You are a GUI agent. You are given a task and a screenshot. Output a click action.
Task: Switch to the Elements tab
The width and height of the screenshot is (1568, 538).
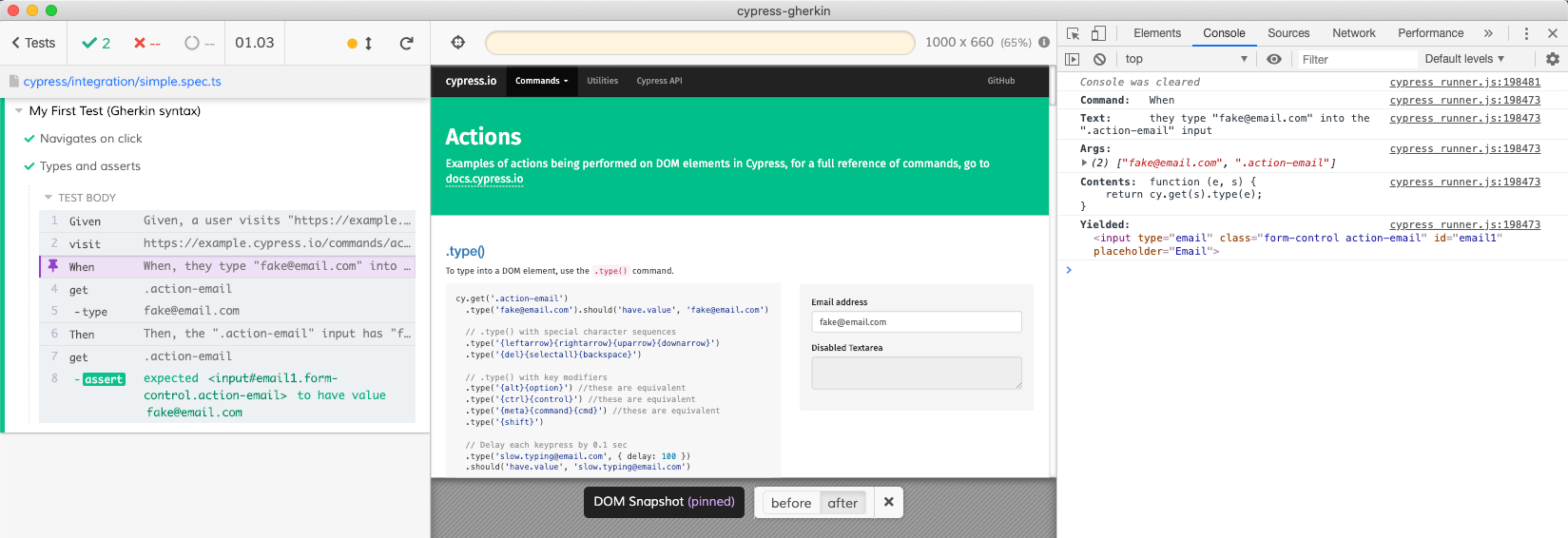click(1156, 33)
